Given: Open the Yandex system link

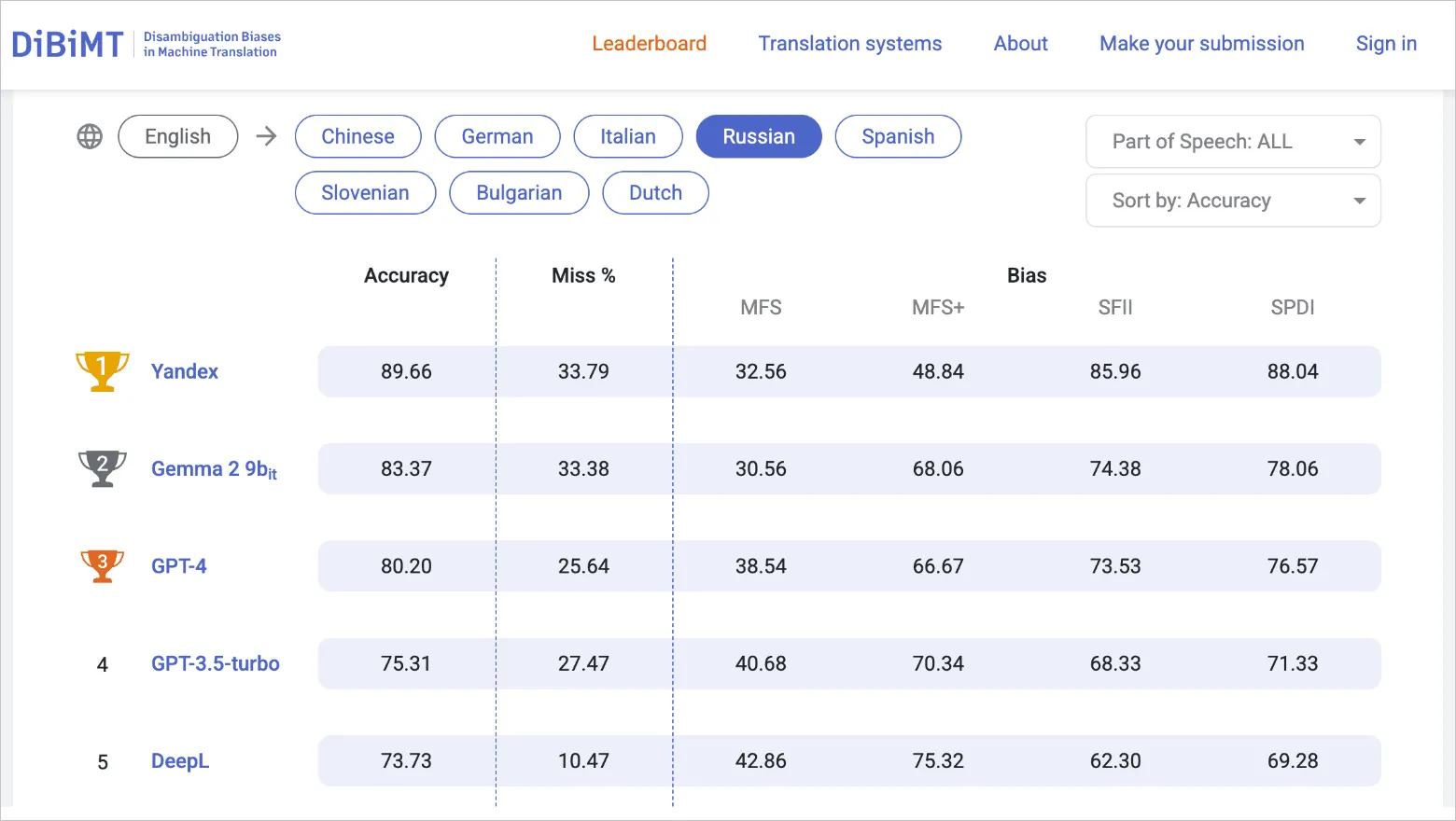Looking at the screenshot, I should coord(185,371).
